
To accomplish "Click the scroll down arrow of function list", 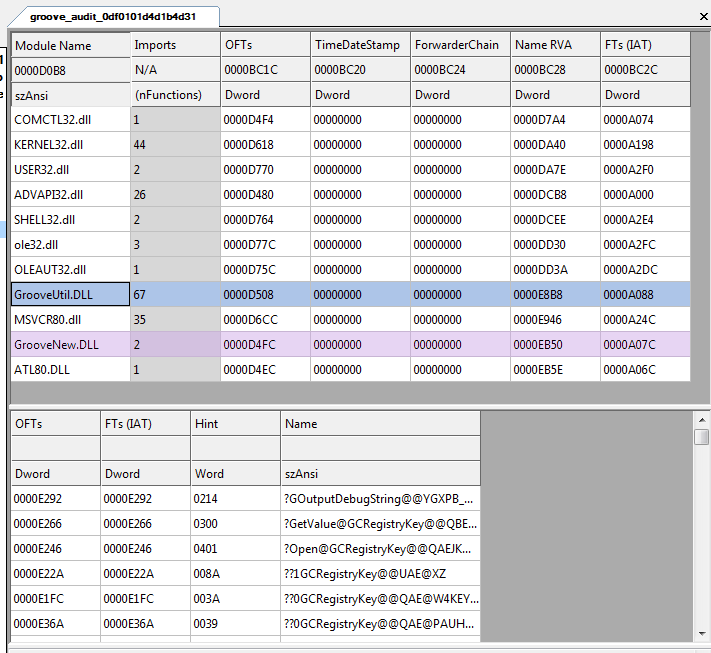I will 702,633.
